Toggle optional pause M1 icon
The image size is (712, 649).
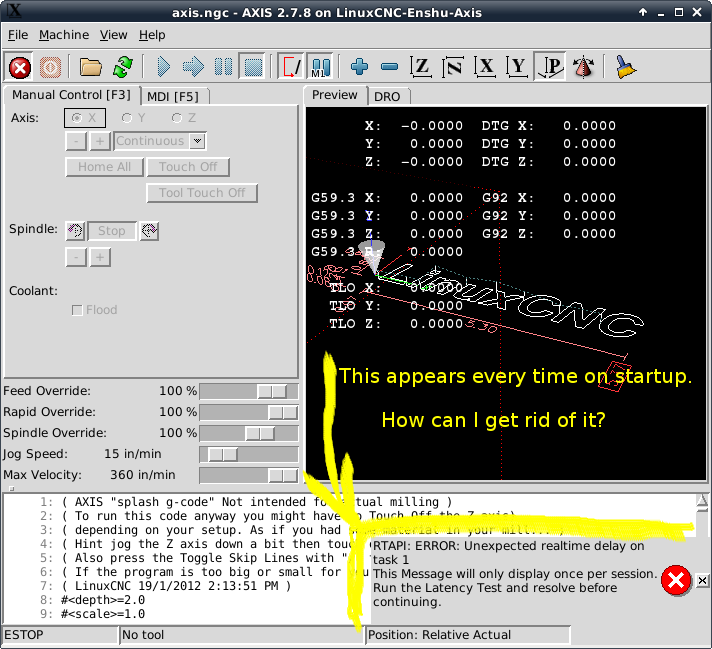(321, 67)
